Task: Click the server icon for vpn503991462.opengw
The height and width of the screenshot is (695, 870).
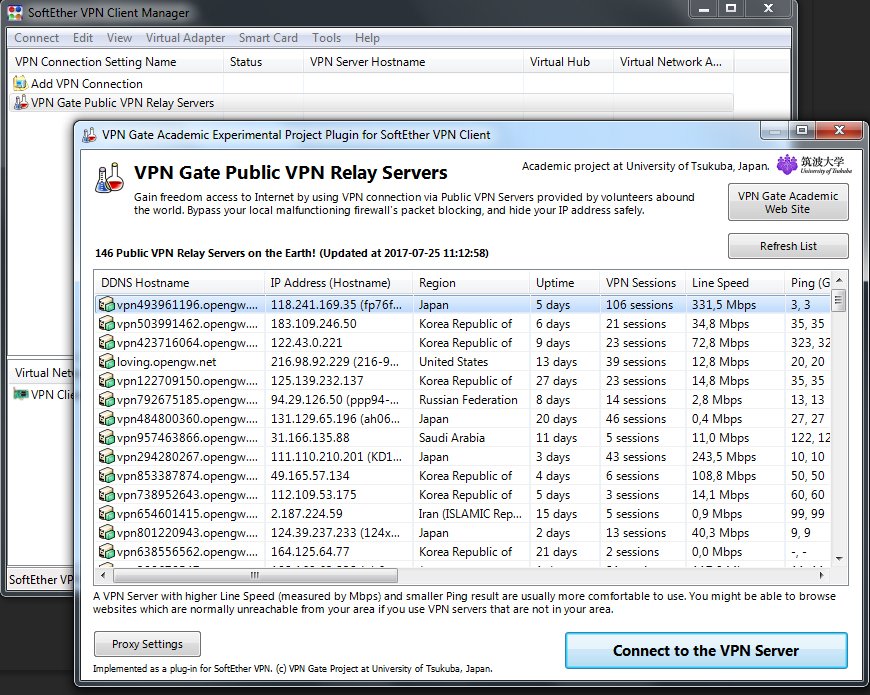Action: coord(106,323)
